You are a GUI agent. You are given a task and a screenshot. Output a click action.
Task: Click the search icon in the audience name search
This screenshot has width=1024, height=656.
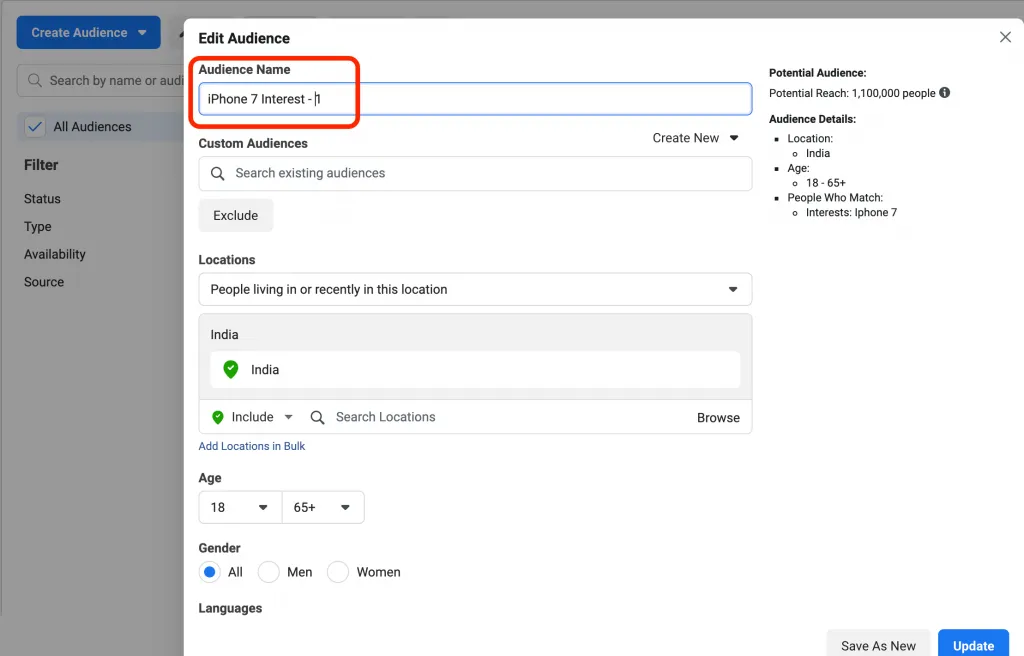point(35,80)
